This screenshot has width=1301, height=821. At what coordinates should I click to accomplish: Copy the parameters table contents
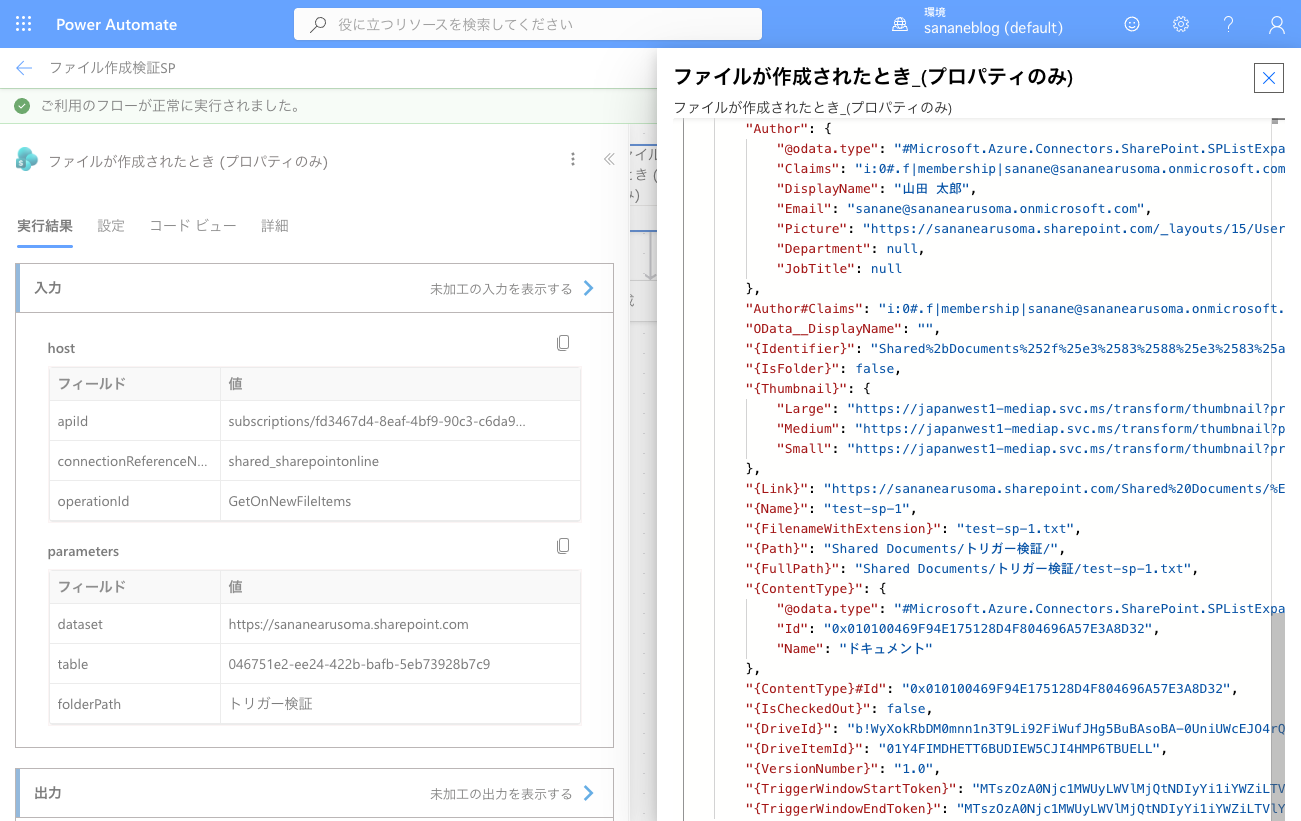point(563,546)
